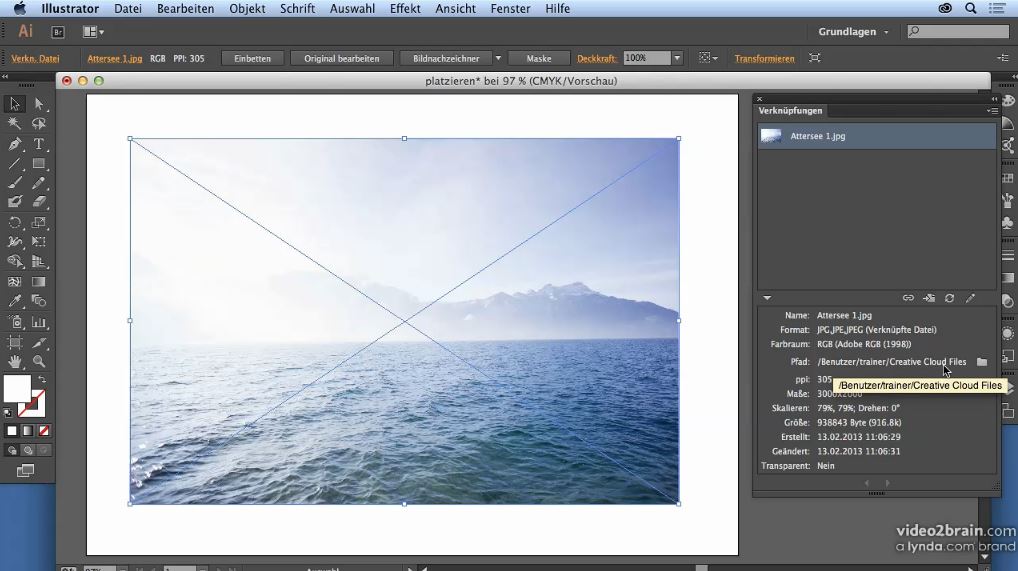Viewport: 1018px width, 571px height.
Task: Select the Direct Selection tool
Action: 39,104
